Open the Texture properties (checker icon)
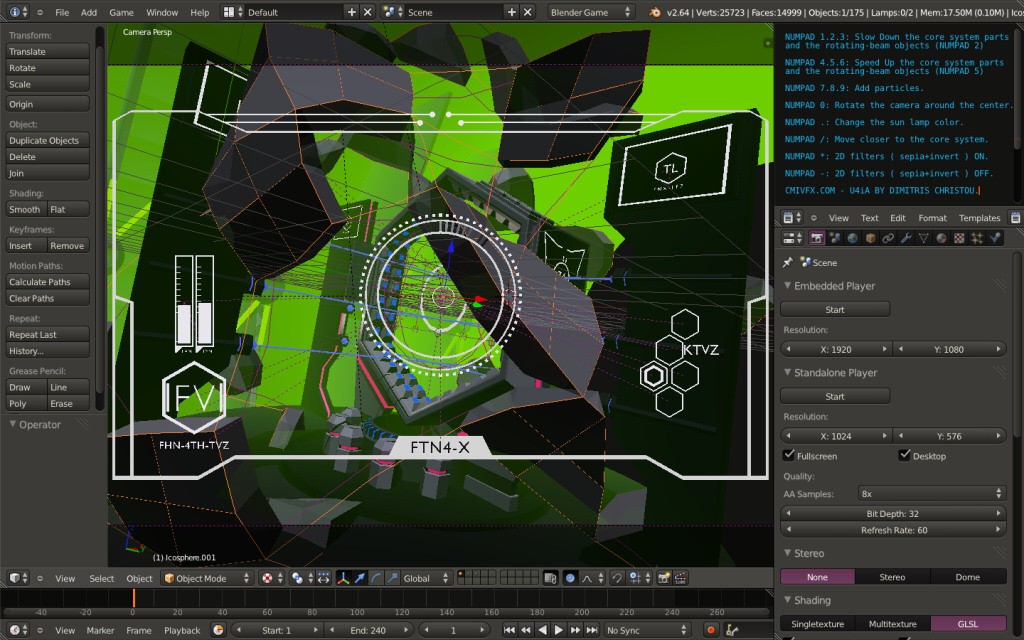 coord(959,237)
